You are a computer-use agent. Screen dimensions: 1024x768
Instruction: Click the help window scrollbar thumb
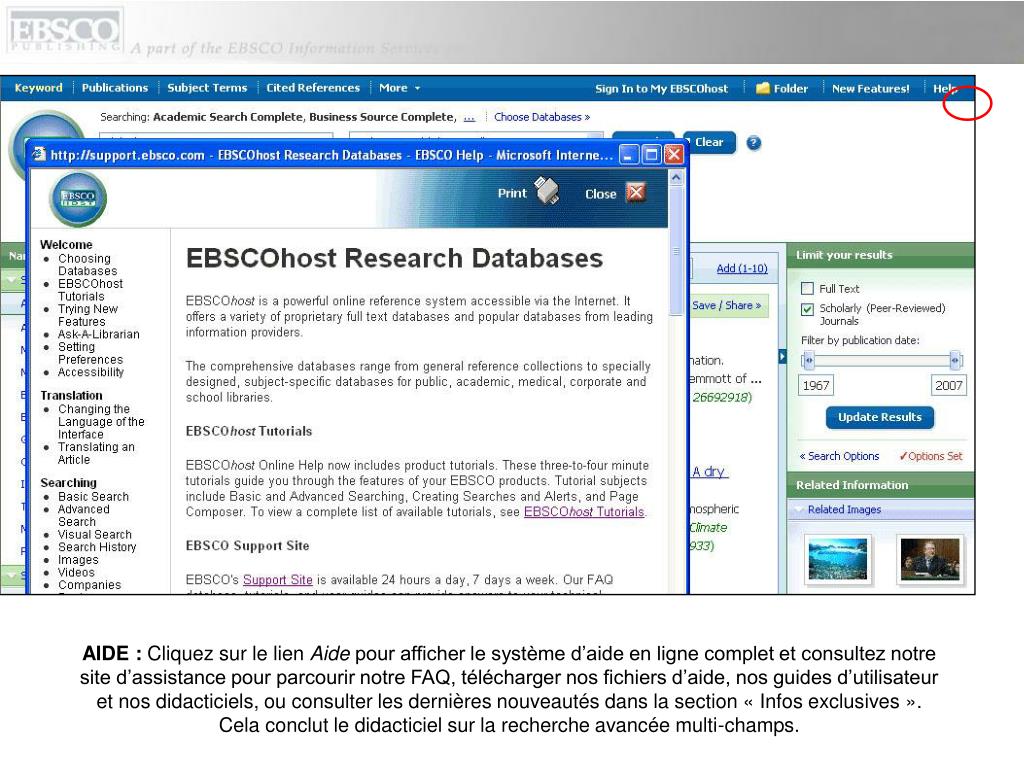coord(677,250)
